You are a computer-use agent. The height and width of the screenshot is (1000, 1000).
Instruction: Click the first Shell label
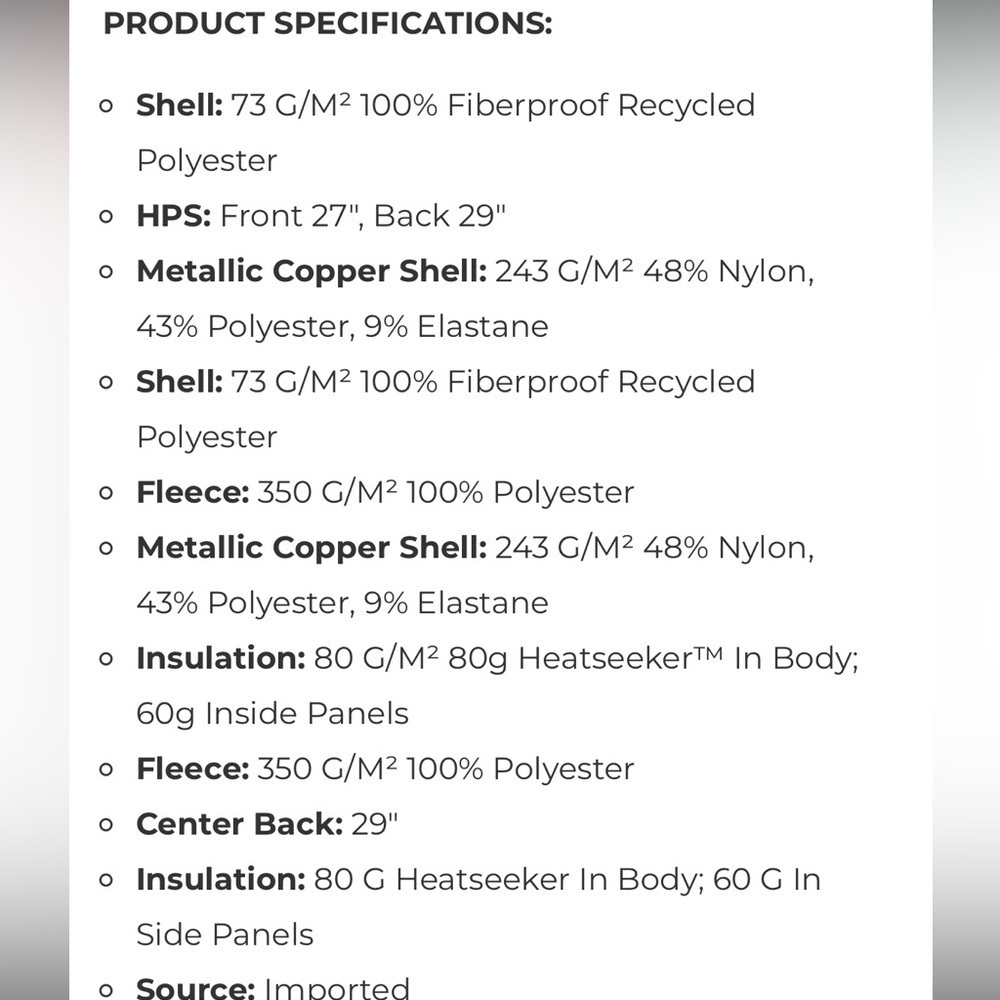click(180, 105)
